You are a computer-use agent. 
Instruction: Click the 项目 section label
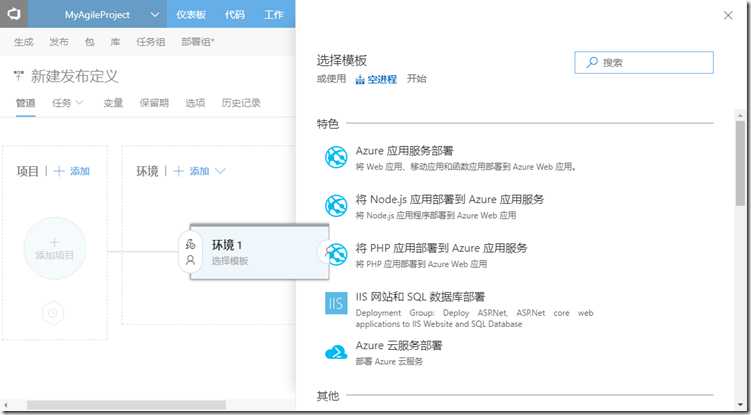27,171
